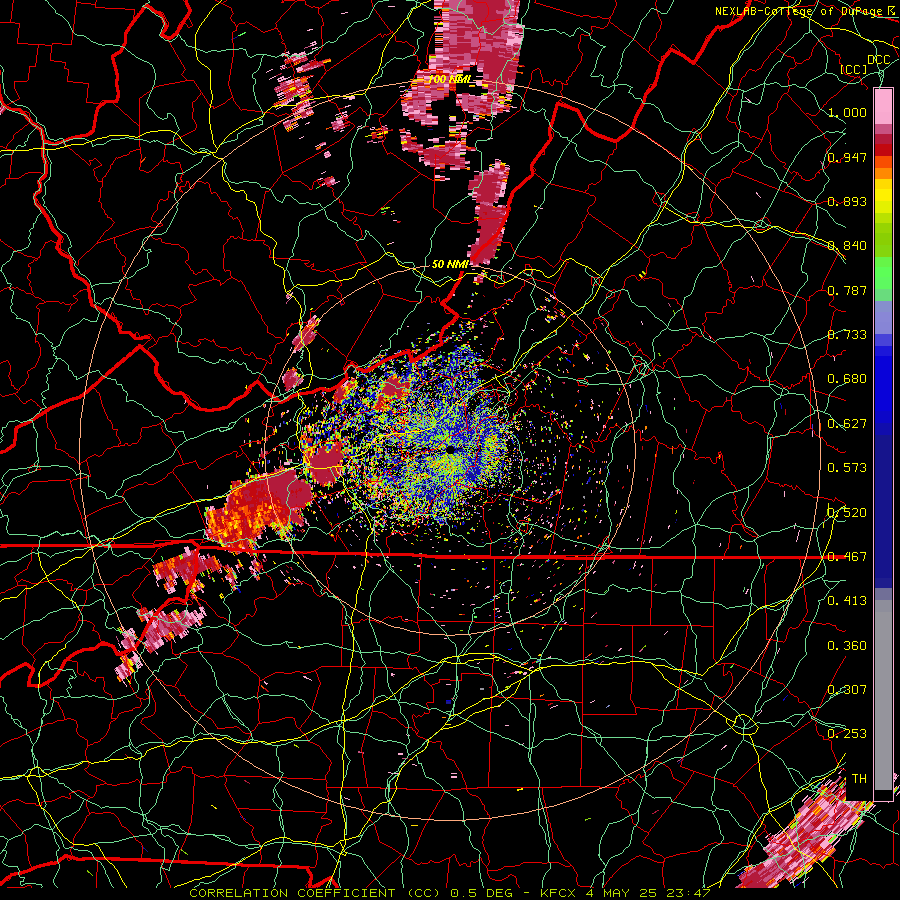Select the 0.253 scale value

click(x=847, y=734)
